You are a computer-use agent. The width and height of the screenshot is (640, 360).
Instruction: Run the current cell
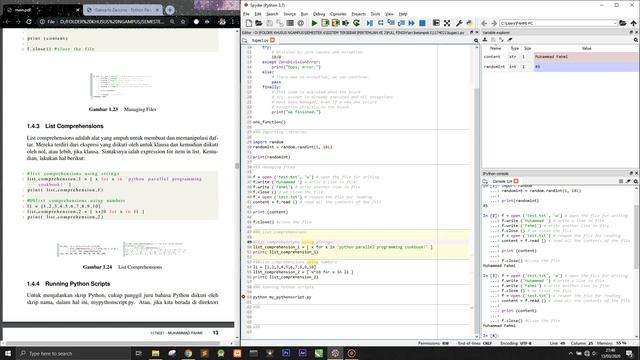pos(325,23)
